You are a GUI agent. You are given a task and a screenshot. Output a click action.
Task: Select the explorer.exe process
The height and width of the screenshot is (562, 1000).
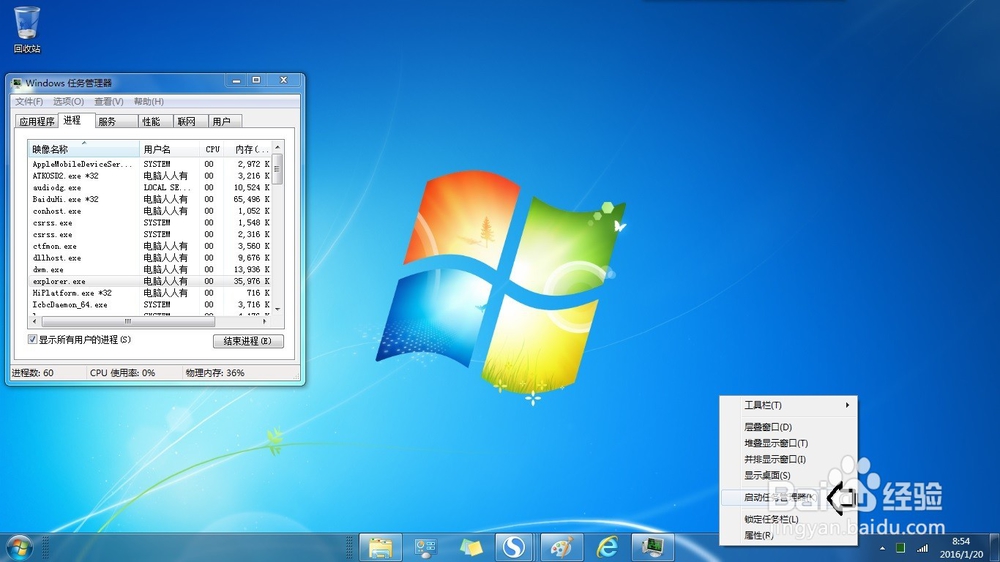tap(150, 281)
